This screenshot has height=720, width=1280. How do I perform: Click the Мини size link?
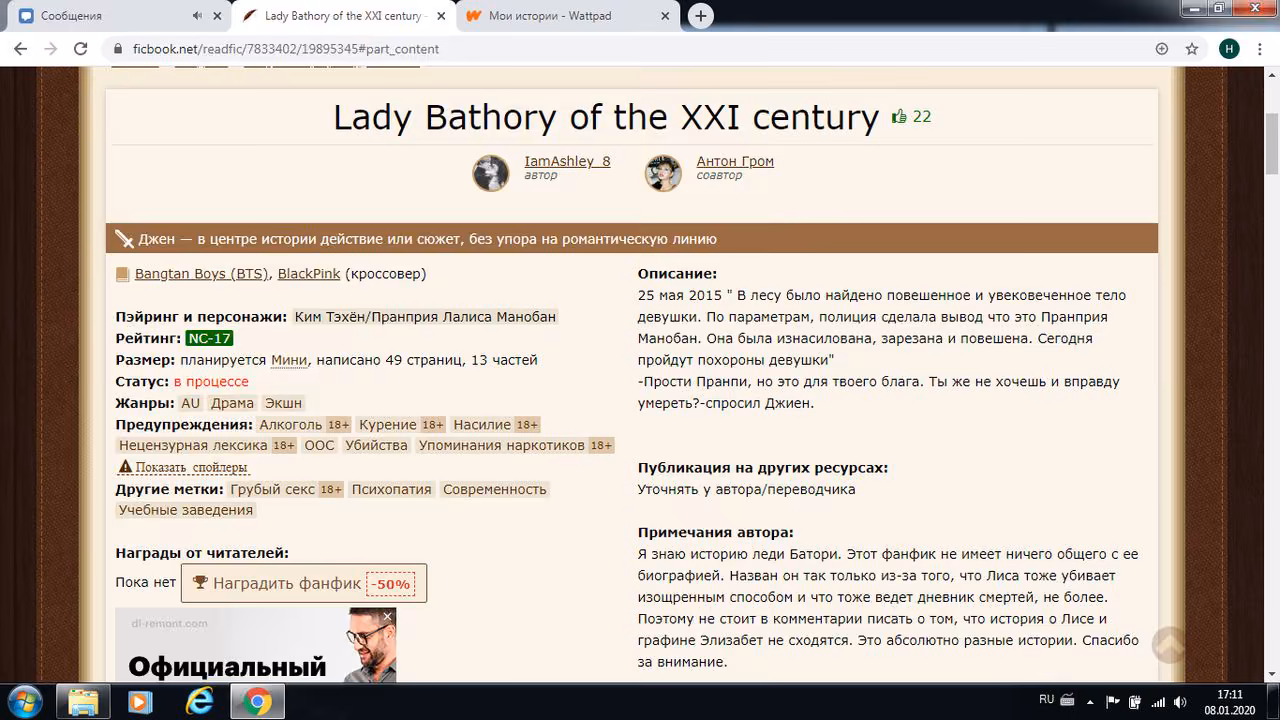click(289, 360)
